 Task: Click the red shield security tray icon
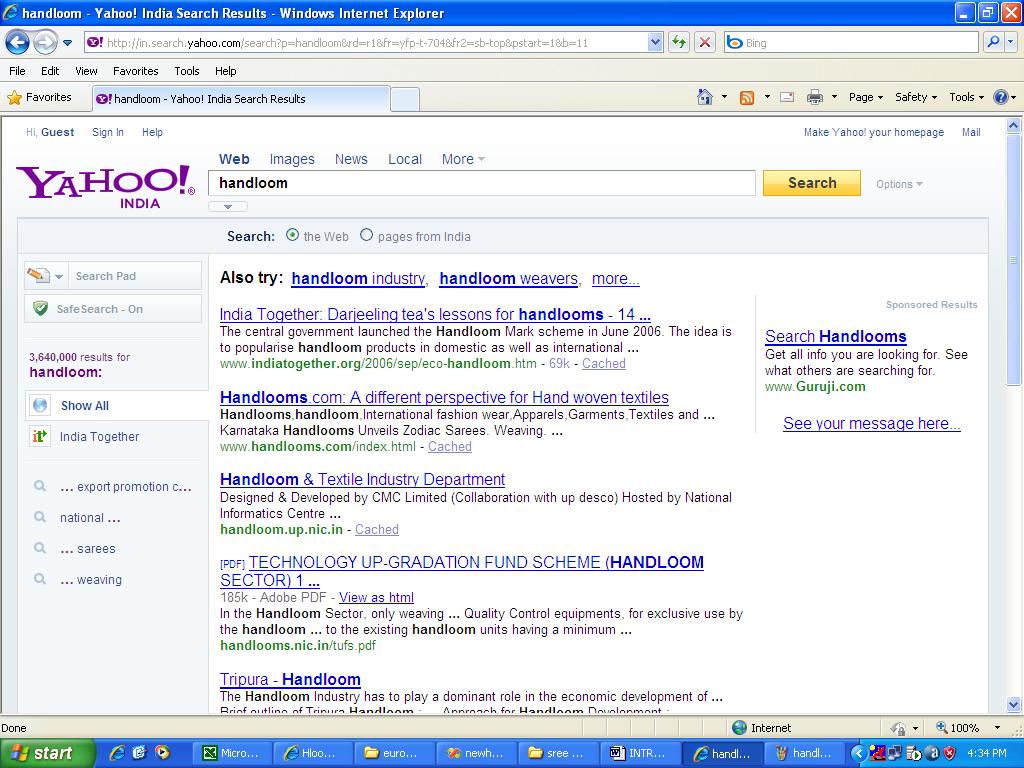pos(950,753)
